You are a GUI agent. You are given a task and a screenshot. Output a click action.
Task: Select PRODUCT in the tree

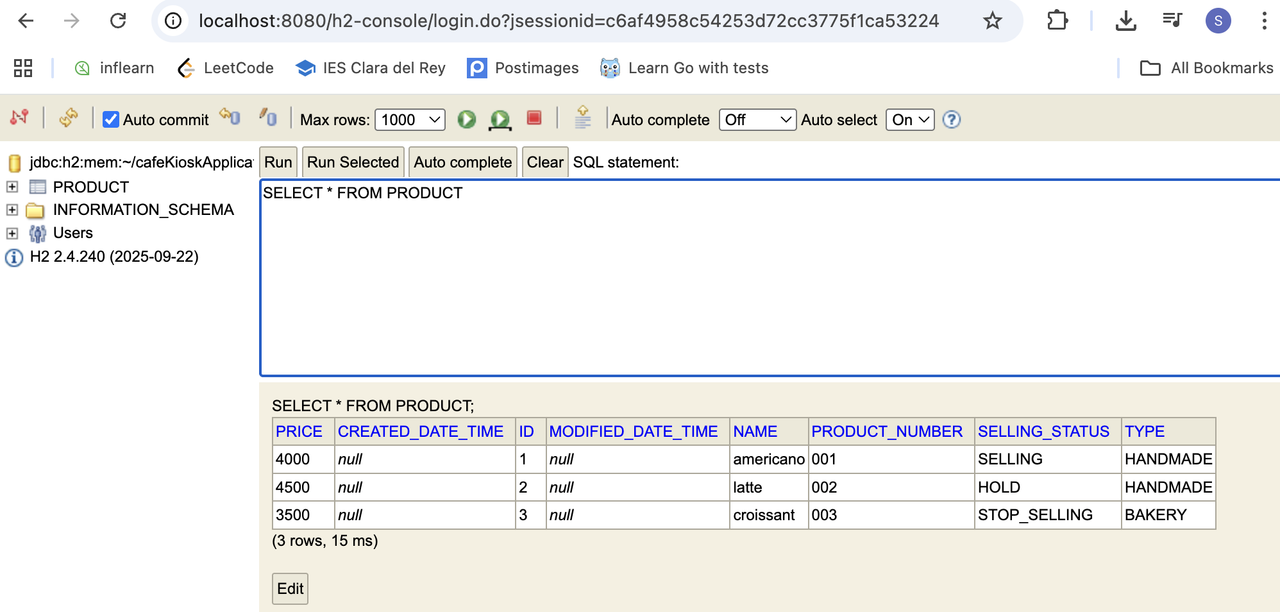91,187
